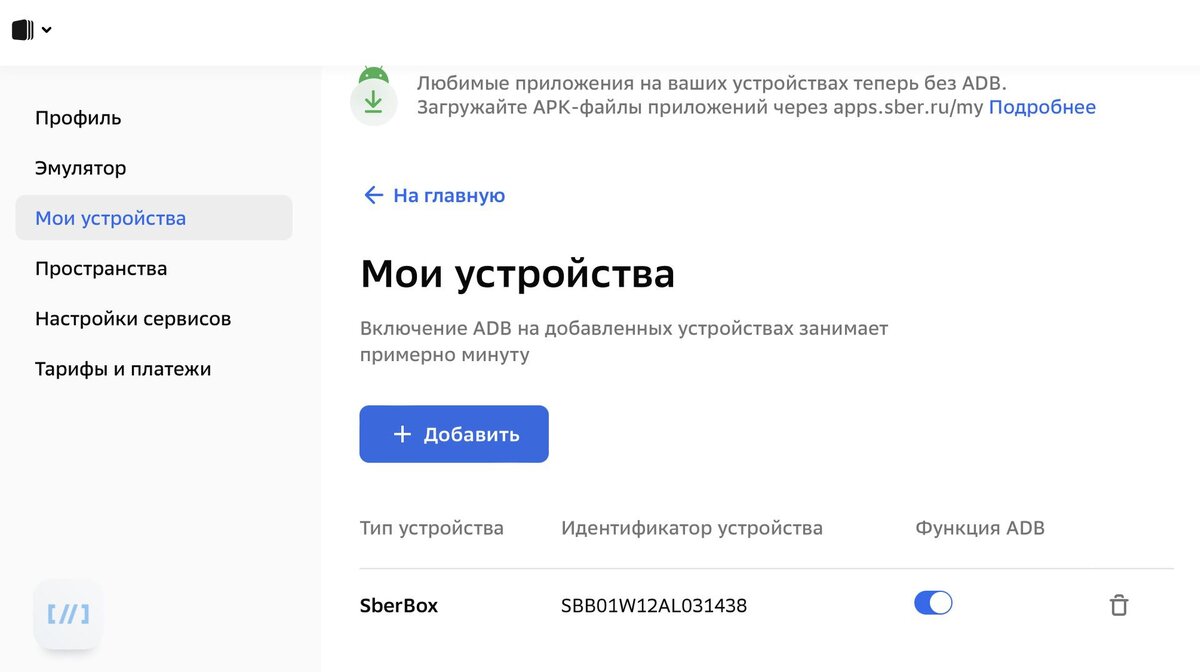Click the Добавить button to add a device
The height and width of the screenshot is (672, 1200).
pyautogui.click(x=453, y=434)
